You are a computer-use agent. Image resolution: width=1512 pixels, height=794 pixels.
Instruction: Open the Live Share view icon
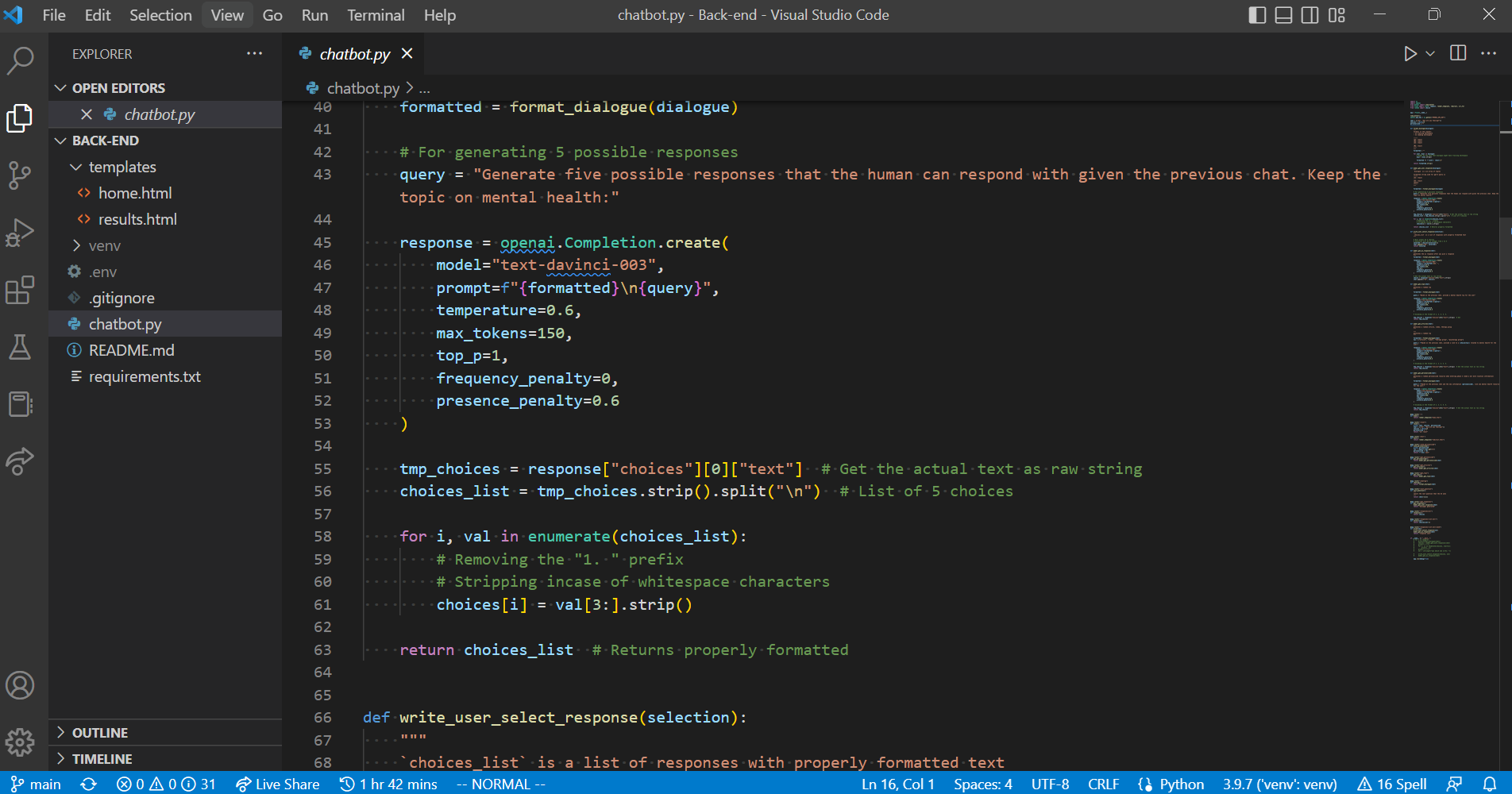20,461
